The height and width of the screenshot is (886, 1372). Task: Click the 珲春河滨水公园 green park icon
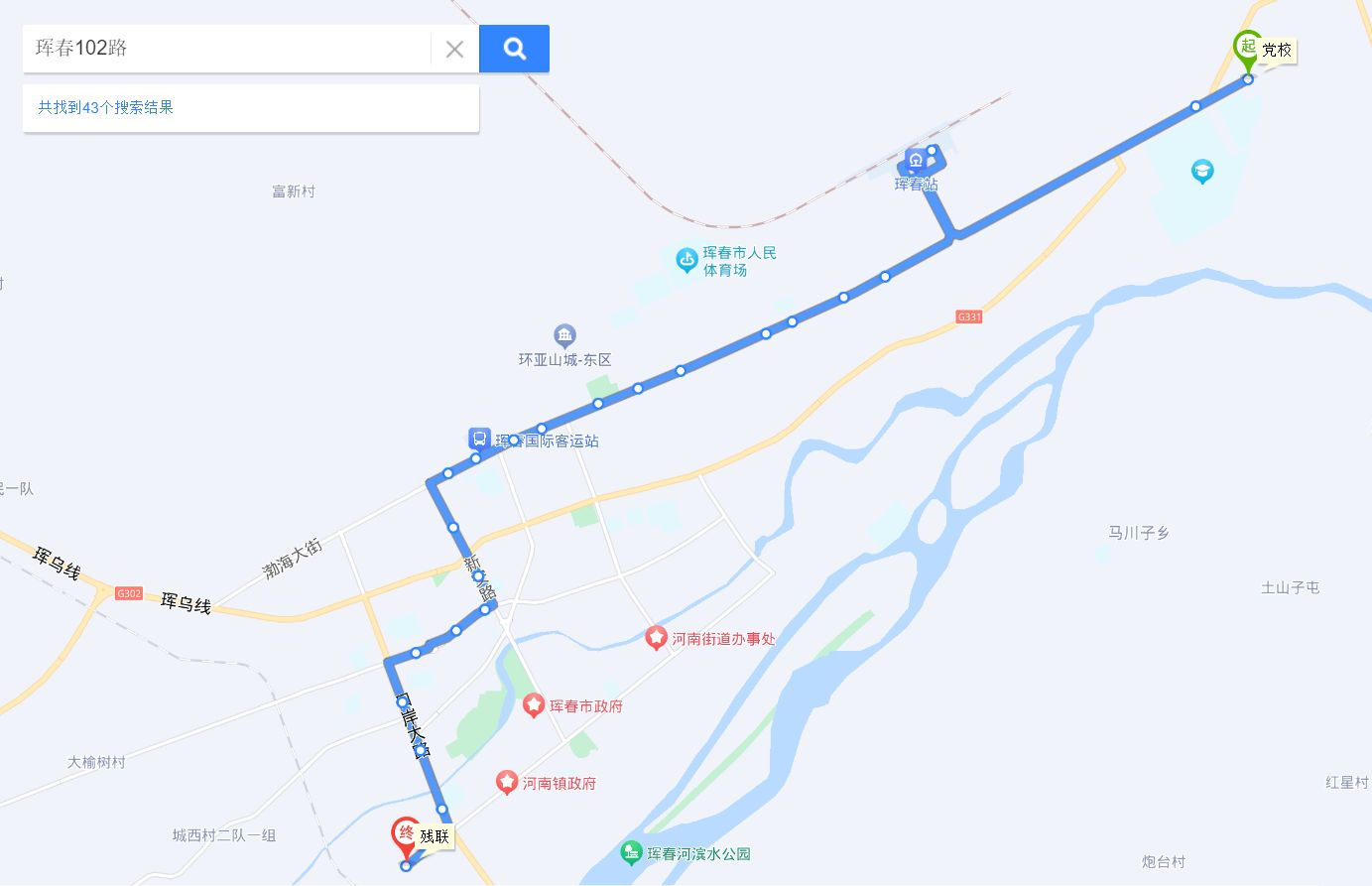coord(631,852)
